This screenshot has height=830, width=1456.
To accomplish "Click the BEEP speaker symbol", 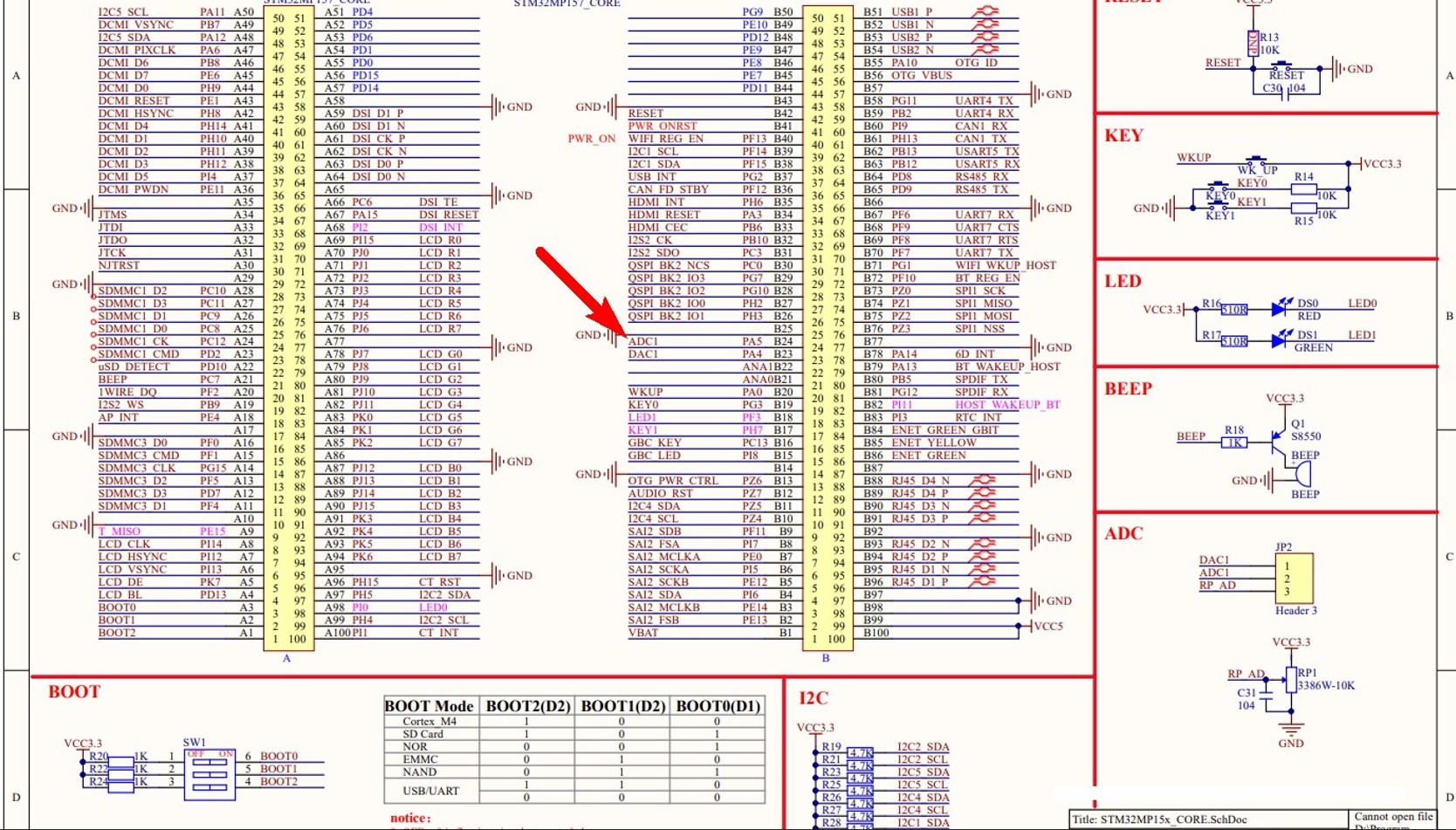I will (1304, 474).
